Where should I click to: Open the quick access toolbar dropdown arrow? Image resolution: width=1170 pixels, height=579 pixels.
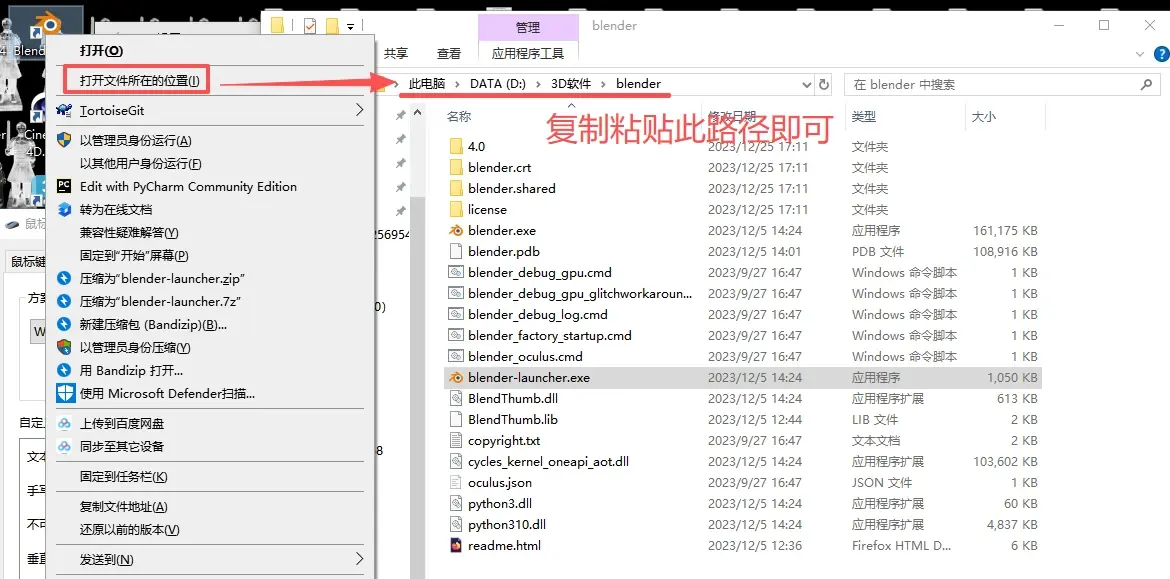[350, 27]
